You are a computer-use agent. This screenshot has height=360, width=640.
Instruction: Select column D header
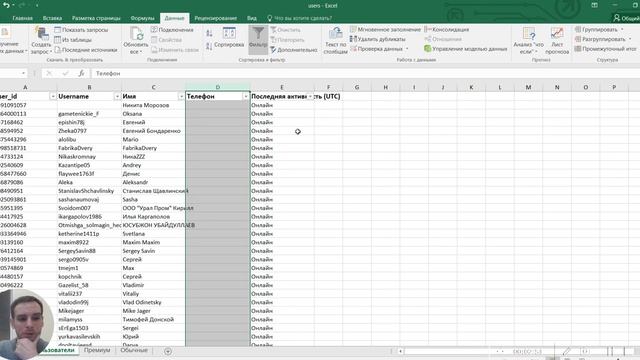point(218,87)
